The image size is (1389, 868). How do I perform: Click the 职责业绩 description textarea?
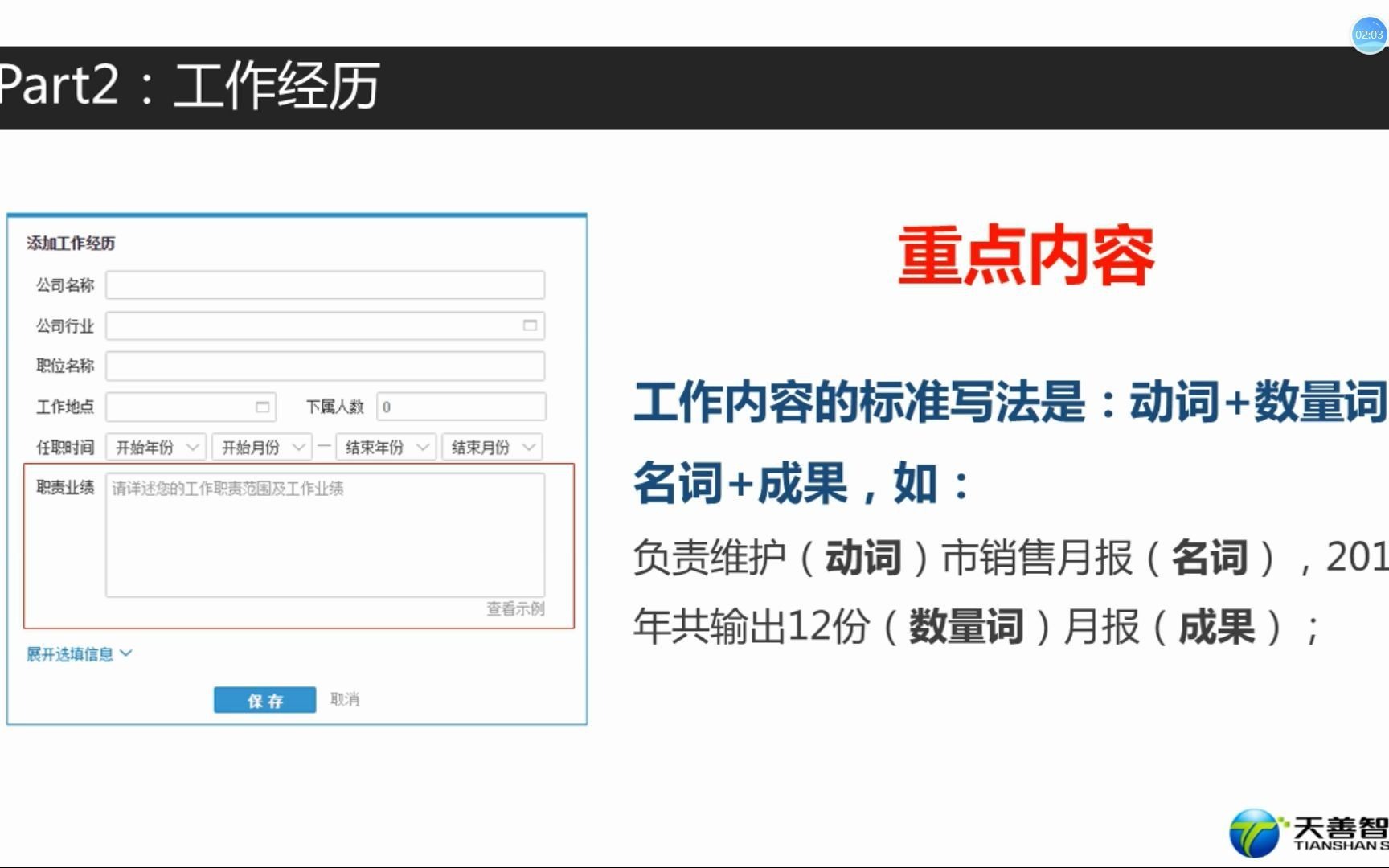click(325, 534)
